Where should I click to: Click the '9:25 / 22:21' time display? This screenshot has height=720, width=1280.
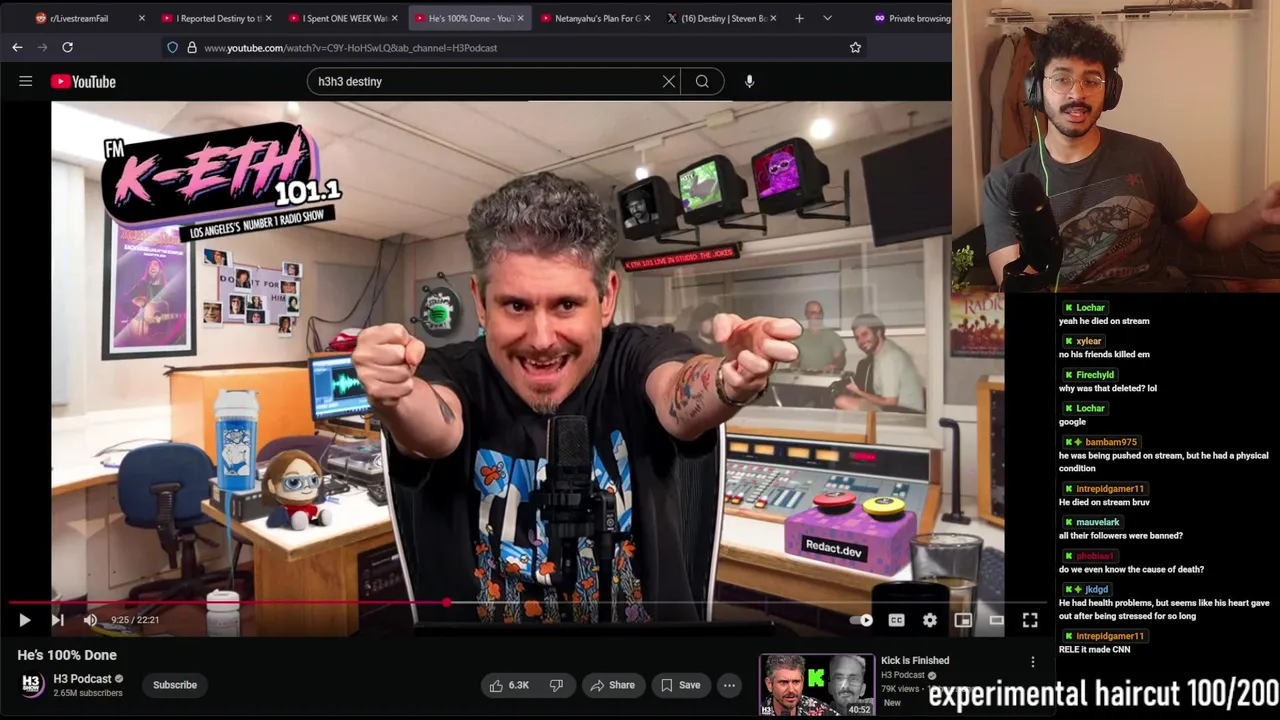point(135,620)
